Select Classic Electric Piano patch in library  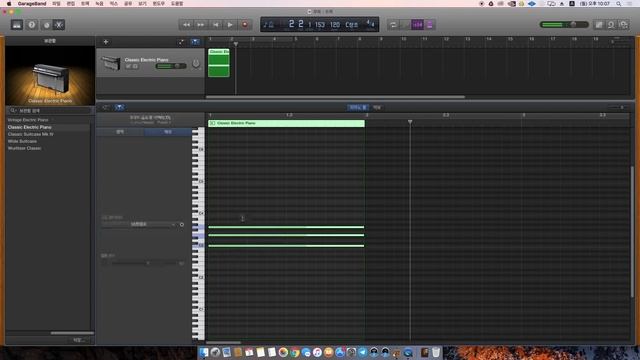(x=29, y=127)
